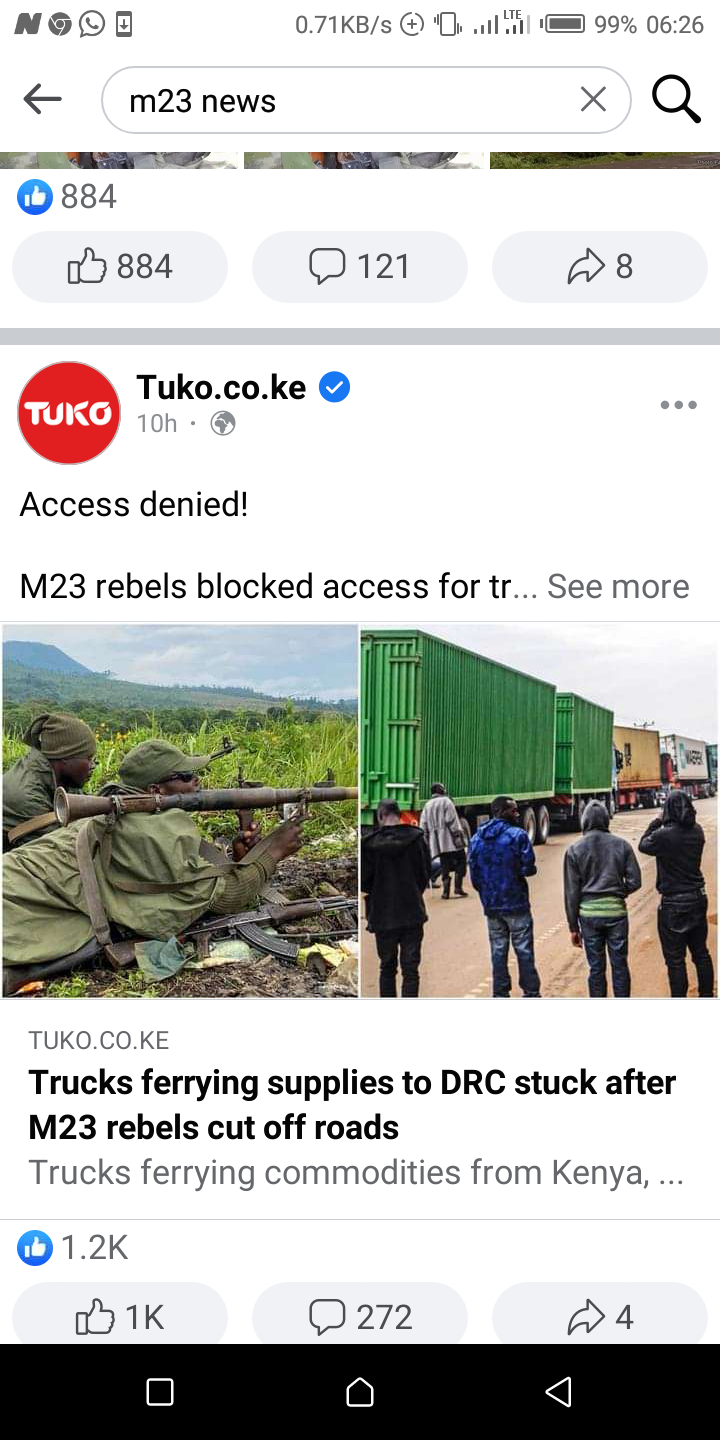View reactions for the 884 count

coord(67,196)
